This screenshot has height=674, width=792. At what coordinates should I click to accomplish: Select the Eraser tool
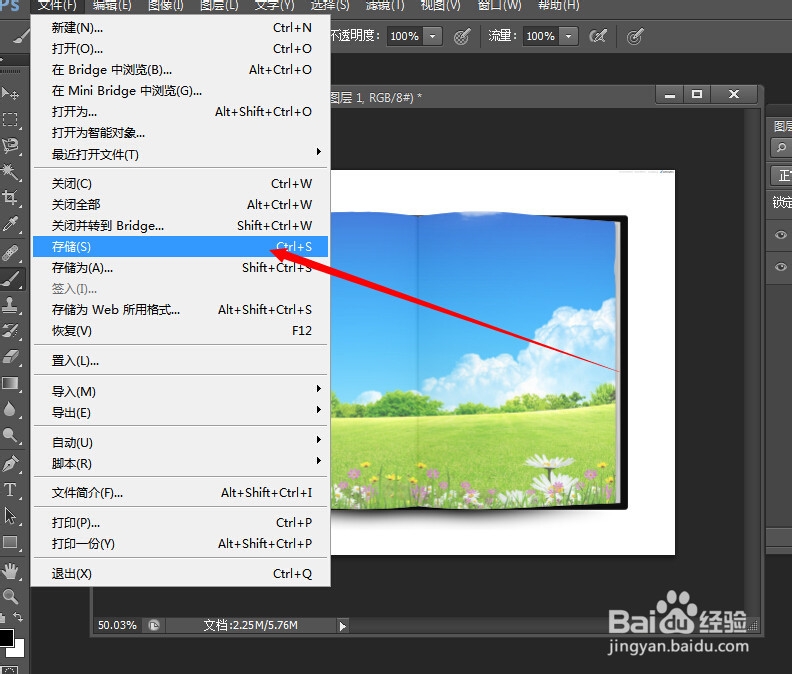10,357
